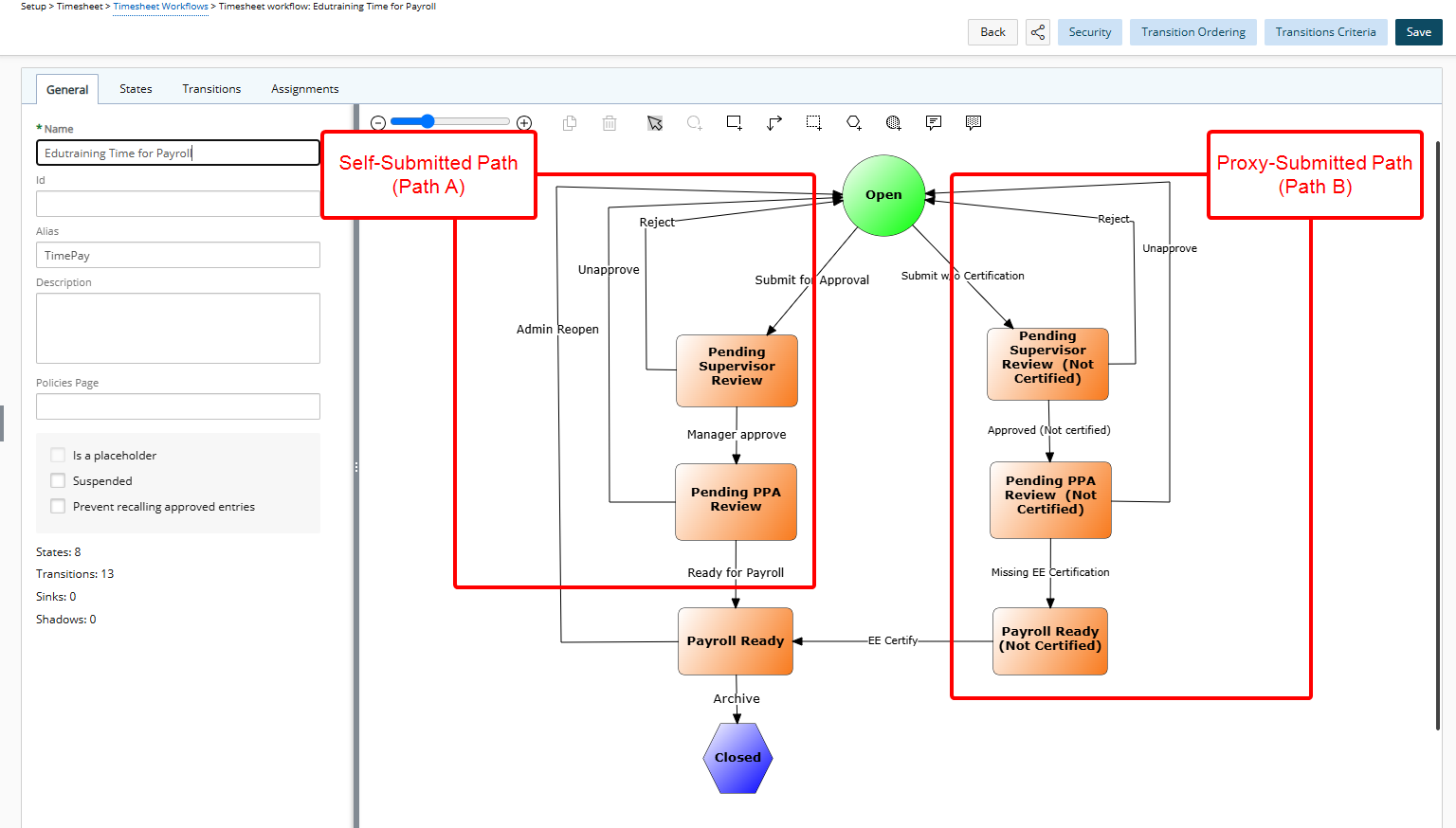Click the share icon button
The image size is (1456, 828).
click(x=1038, y=32)
